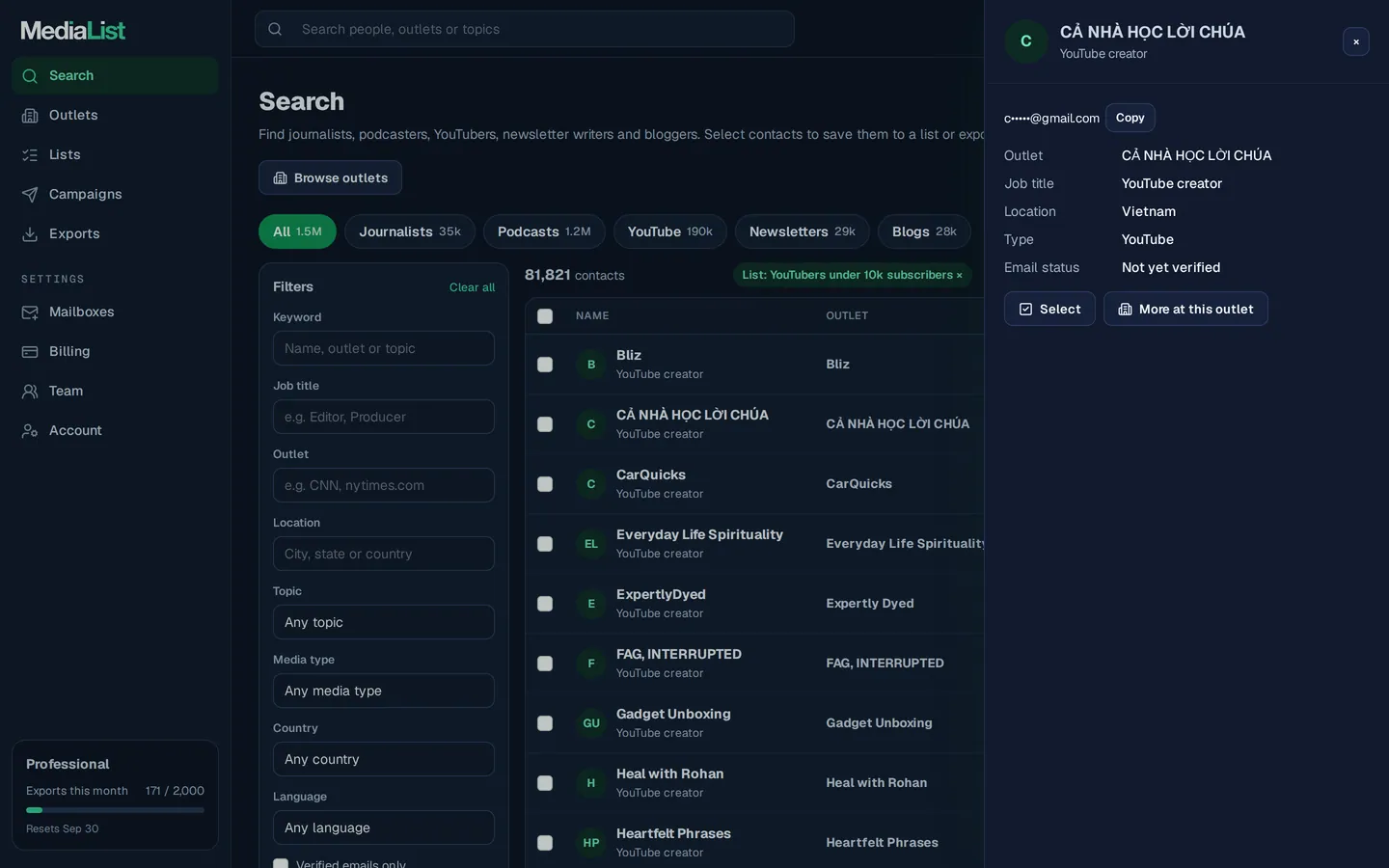The width and height of the screenshot is (1389, 868).
Task: Check the ExpertlyDyed contact checkbox
Action: click(x=545, y=604)
